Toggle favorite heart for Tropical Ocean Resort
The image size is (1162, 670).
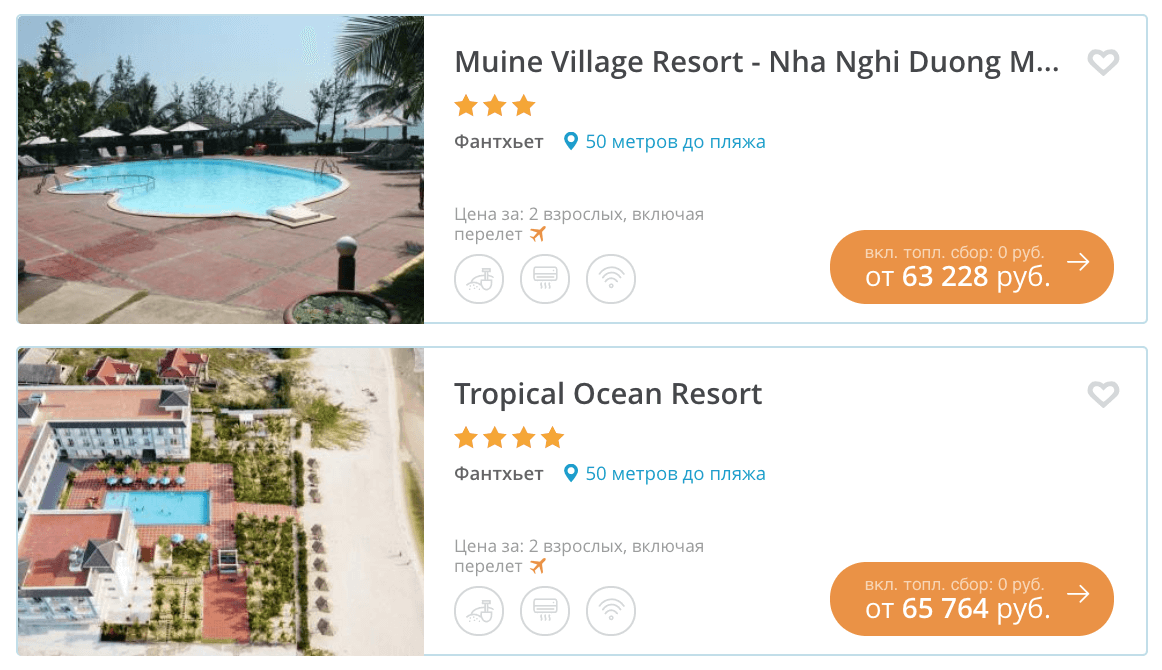[1102, 395]
